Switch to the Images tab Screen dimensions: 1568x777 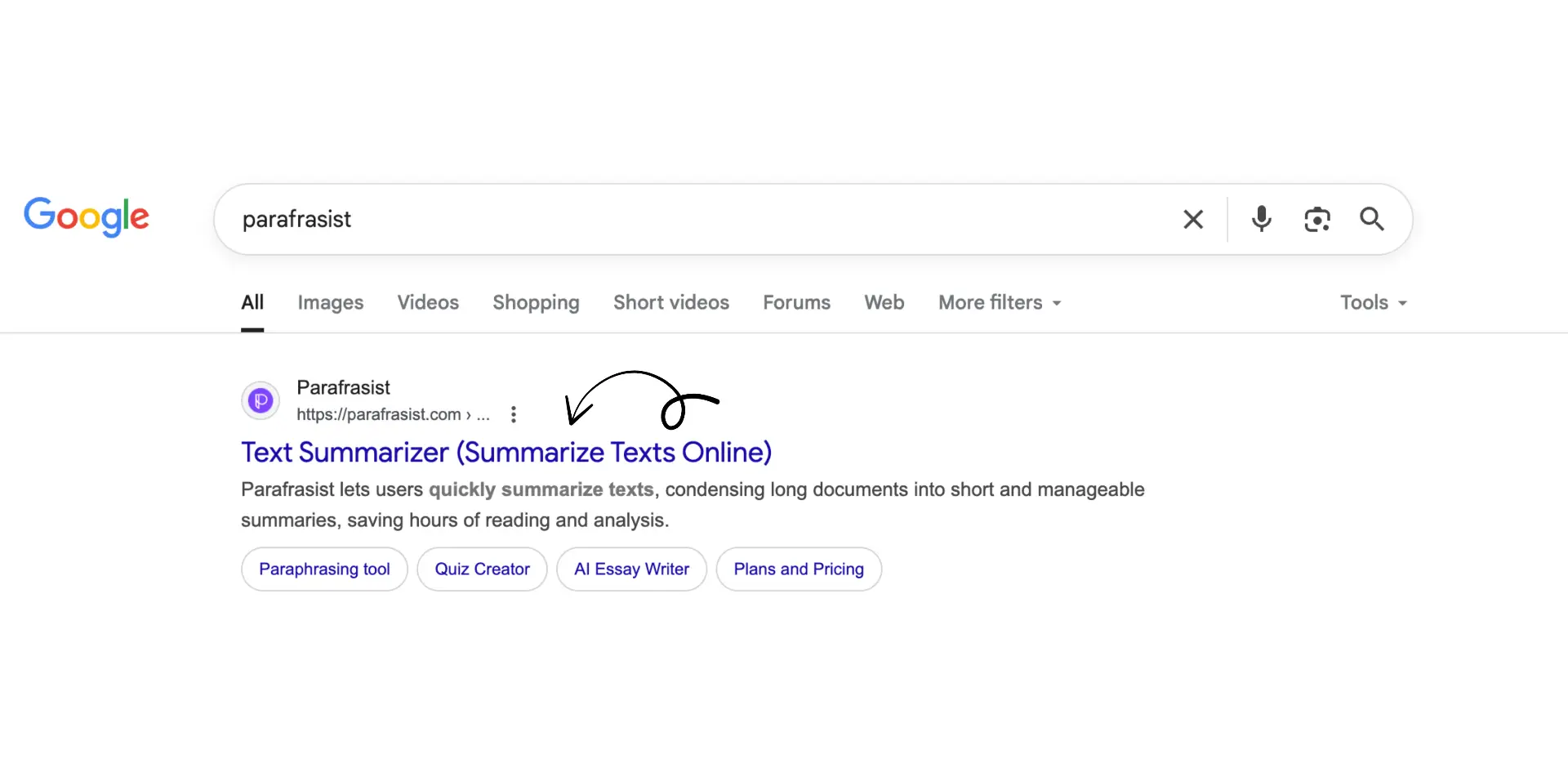pyautogui.click(x=330, y=302)
